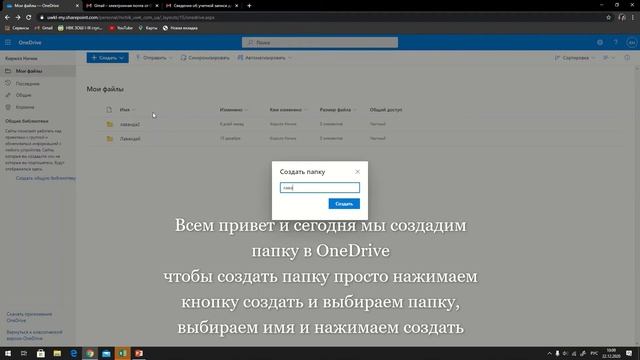Viewport: 640px width, 360px height.
Task: Open PowerPoint from the taskbar
Action: pyautogui.click(x=139, y=353)
